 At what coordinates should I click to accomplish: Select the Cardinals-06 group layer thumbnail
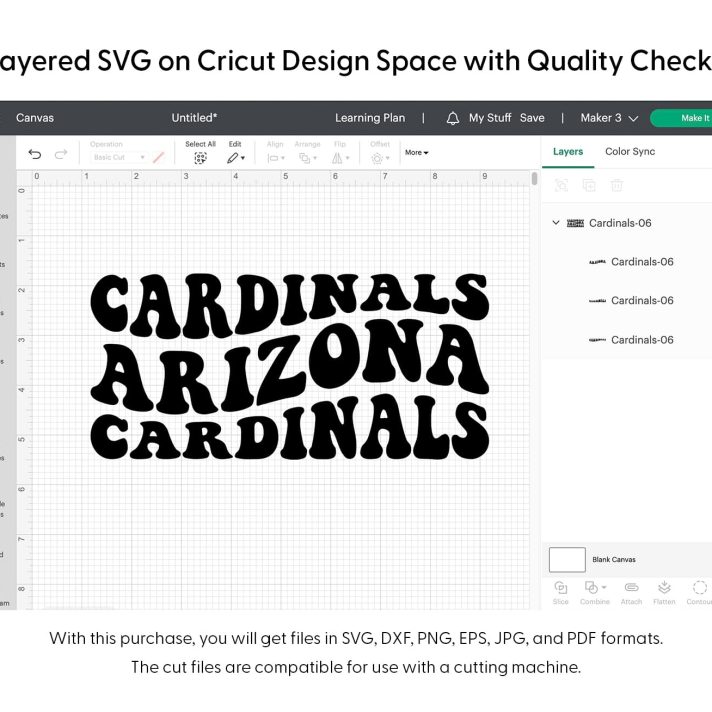click(575, 223)
